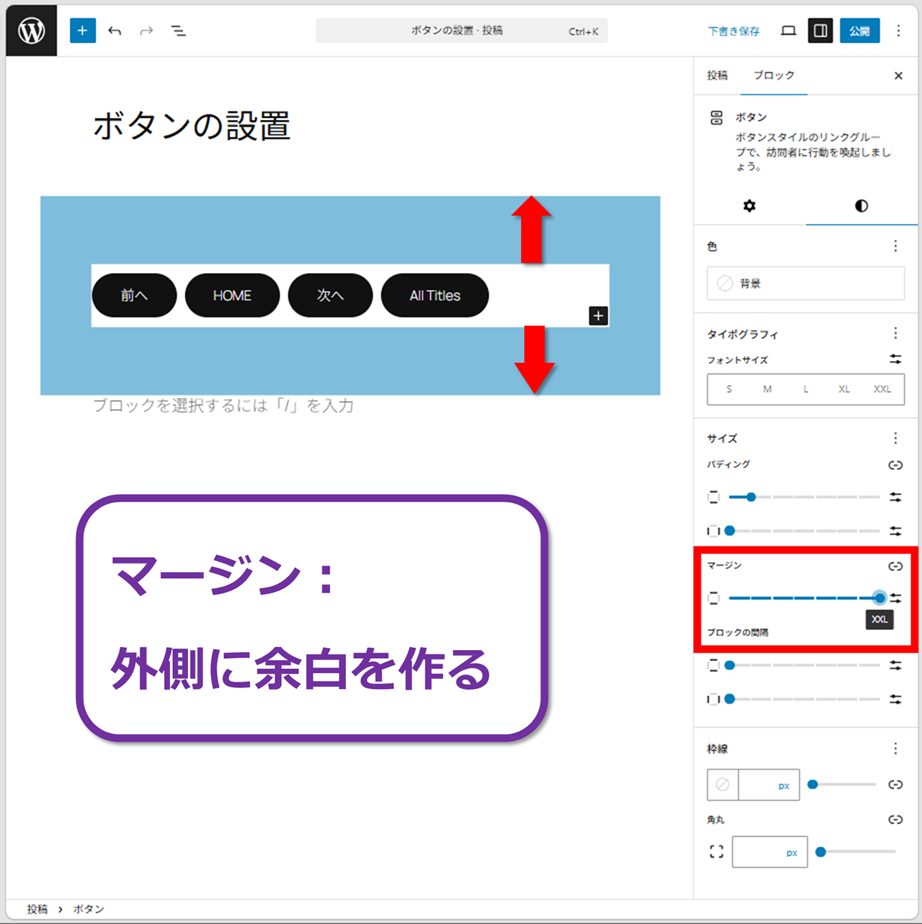Click 下書き保存 to save draft
This screenshot has width=922, height=924.
(734, 31)
